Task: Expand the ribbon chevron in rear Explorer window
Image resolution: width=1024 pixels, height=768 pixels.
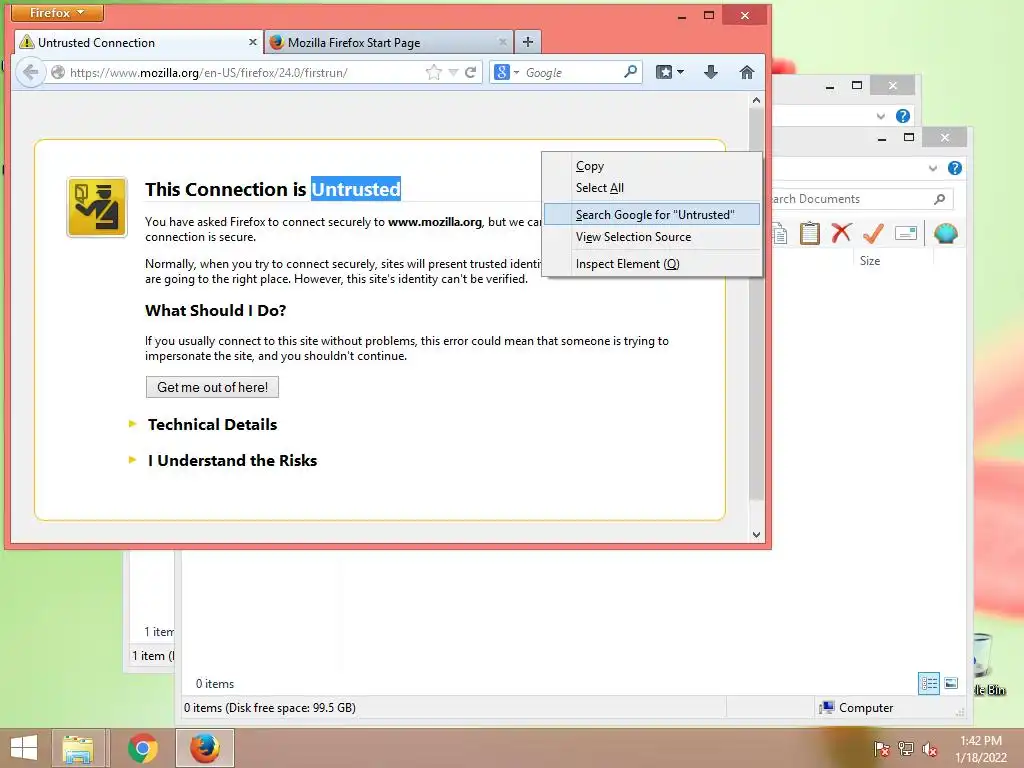Action: [880, 116]
